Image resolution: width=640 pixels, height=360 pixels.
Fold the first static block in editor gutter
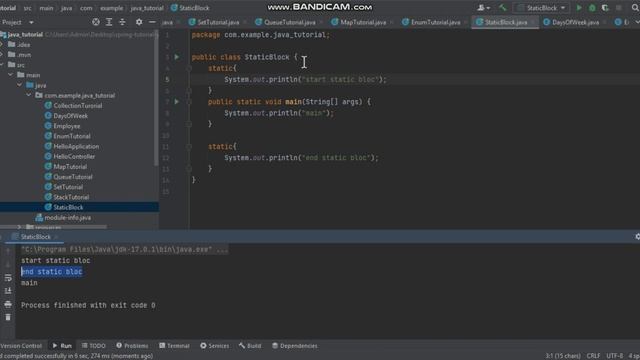tap(189, 68)
